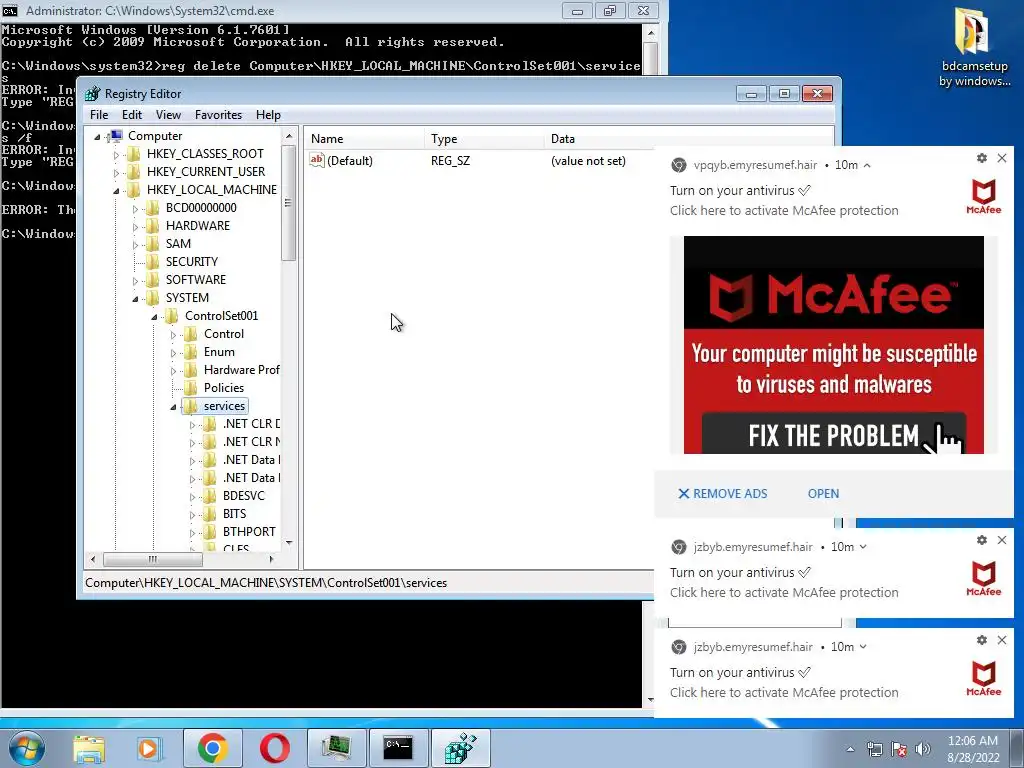
Task: Open the Edit menu in Registry Editor
Action: click(x=131, y=115)
